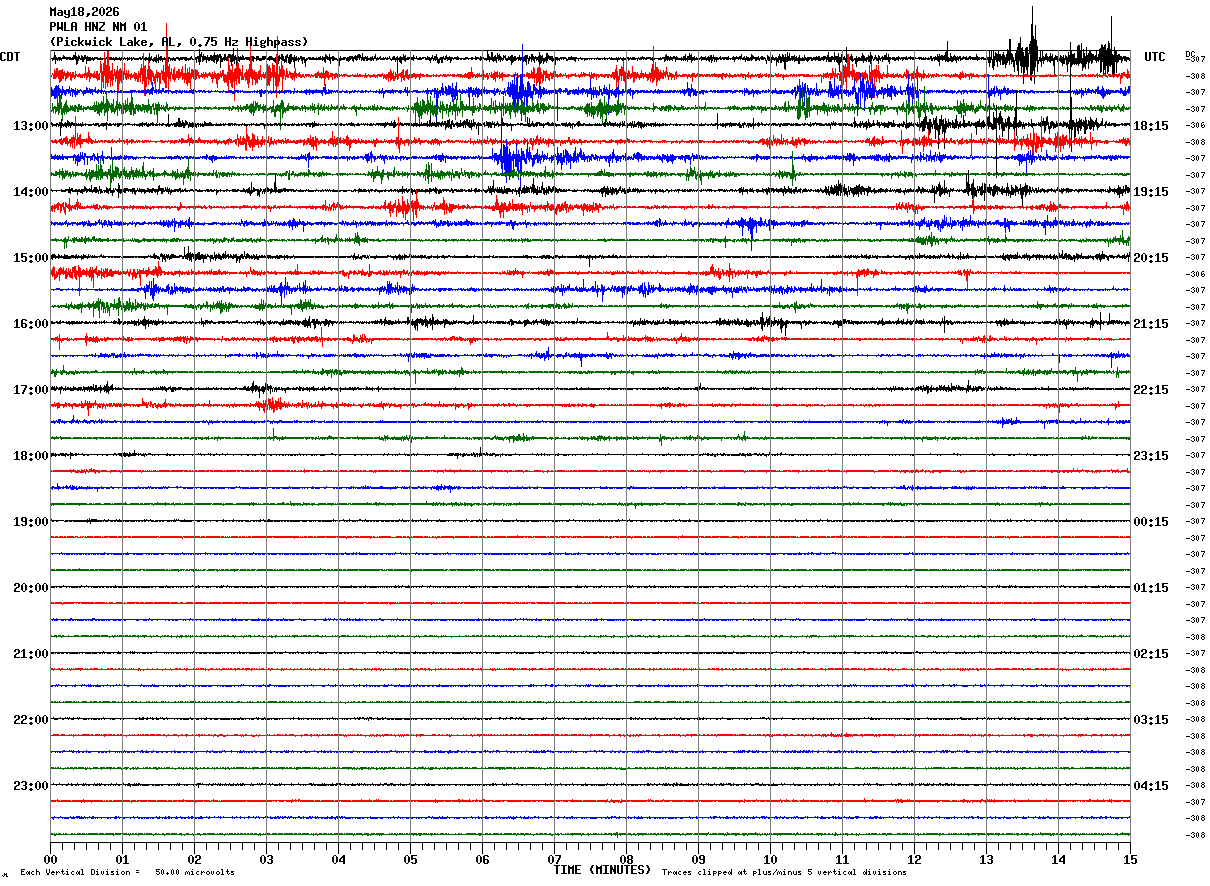
Task: Click the UTC timezone header
Action: (1155, 57)
